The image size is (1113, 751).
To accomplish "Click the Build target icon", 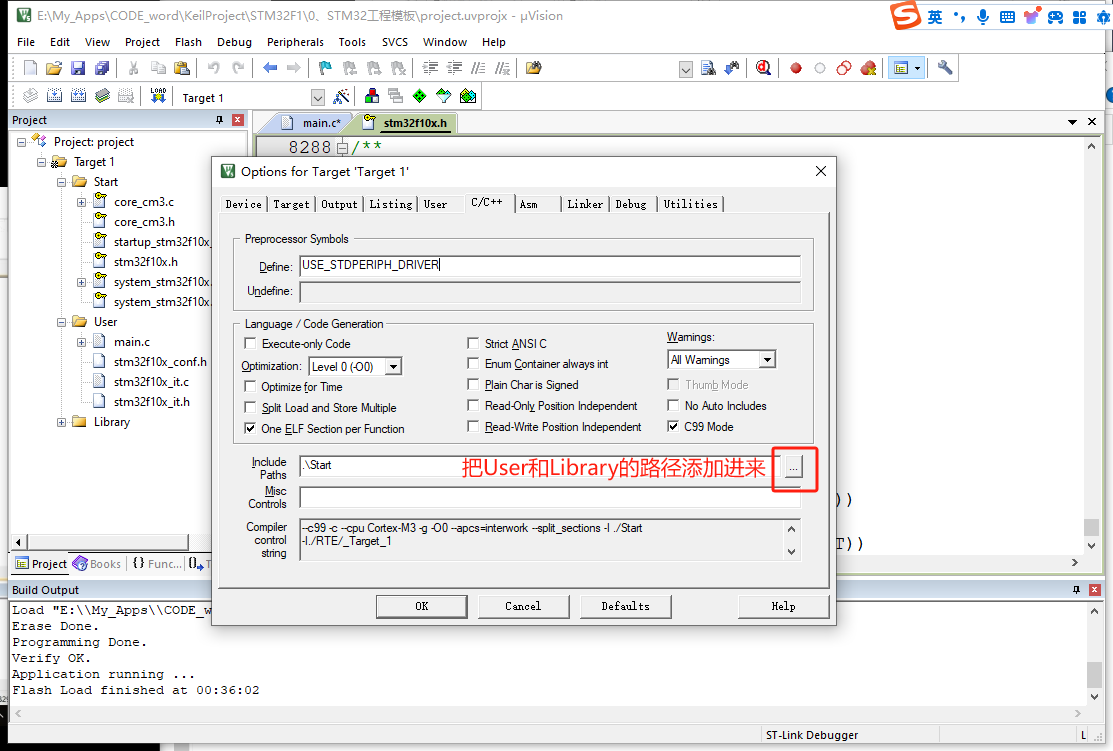I will (x=55, y=96).
